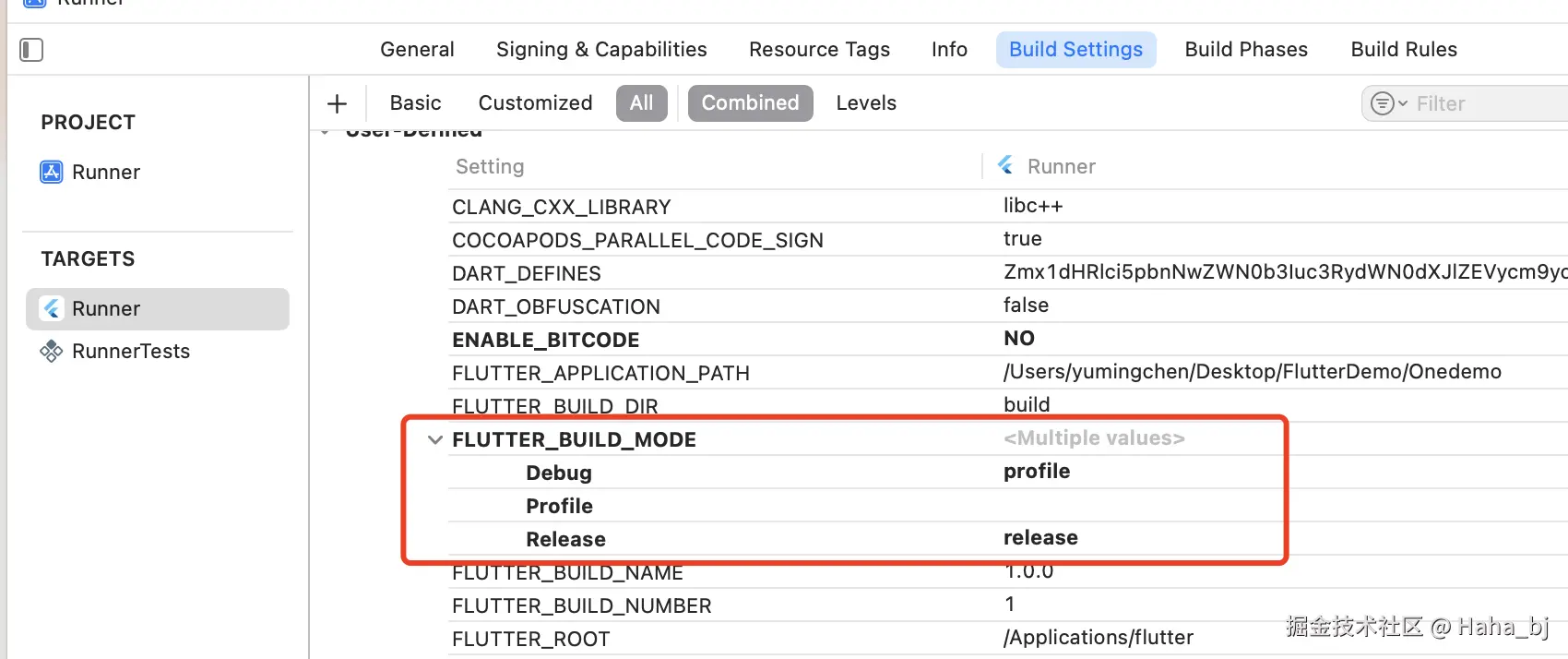
Task: Show Customized build settings only
Action: (x=535, y=103)
